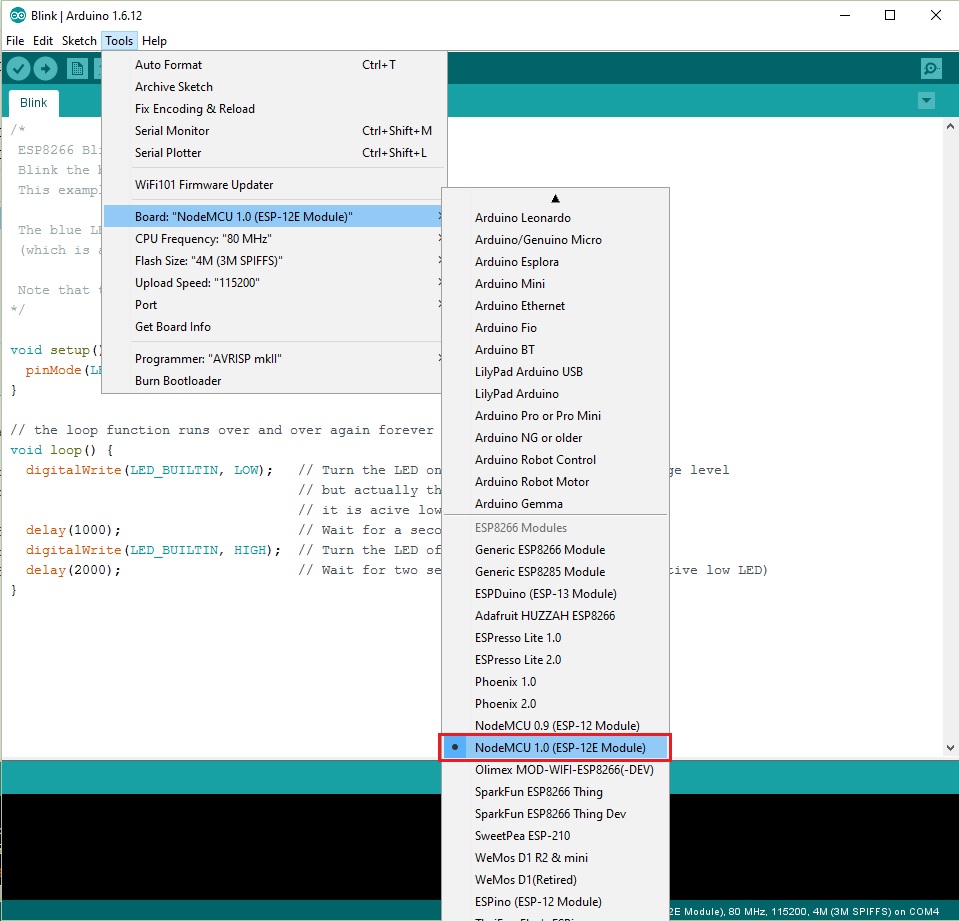Open Serial Monitor magnifier icon in toolbar

pos(931,68)
